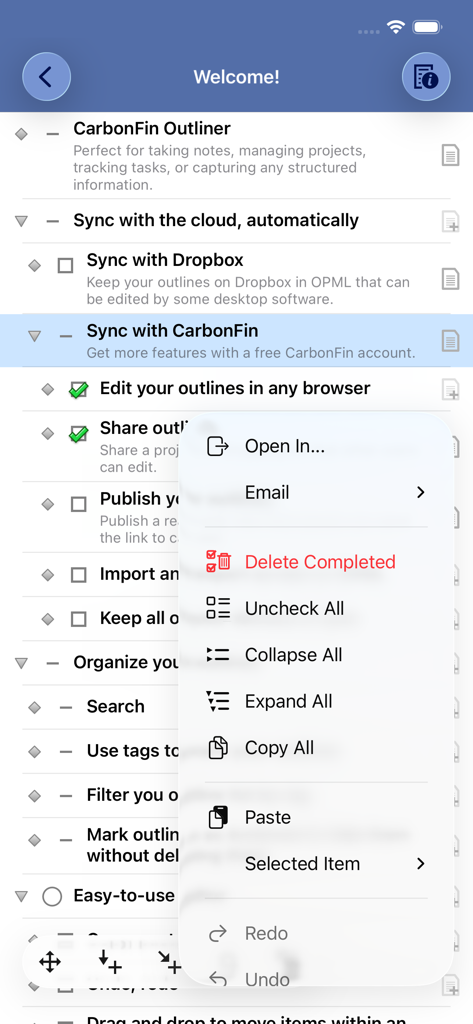Expand the Email submenu chevron

click(x=420, y=492)
